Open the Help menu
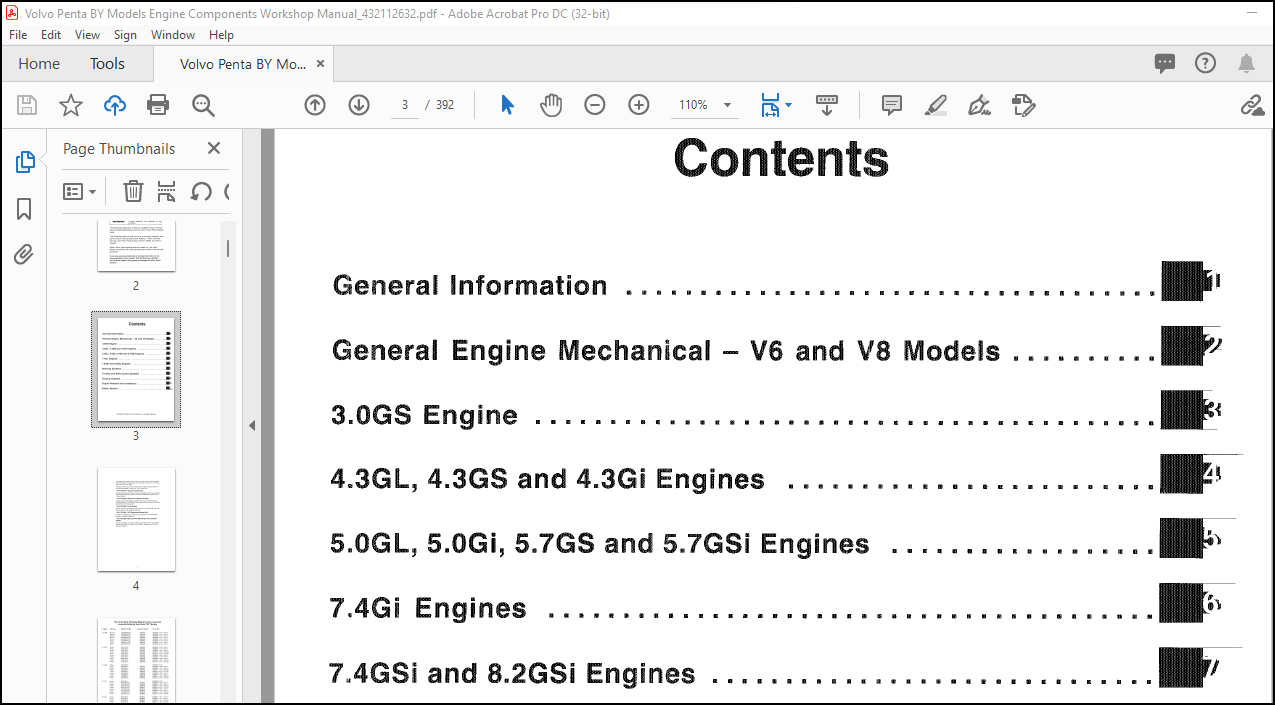This screenshot has width=1275, height=705. tap(221, 34)
